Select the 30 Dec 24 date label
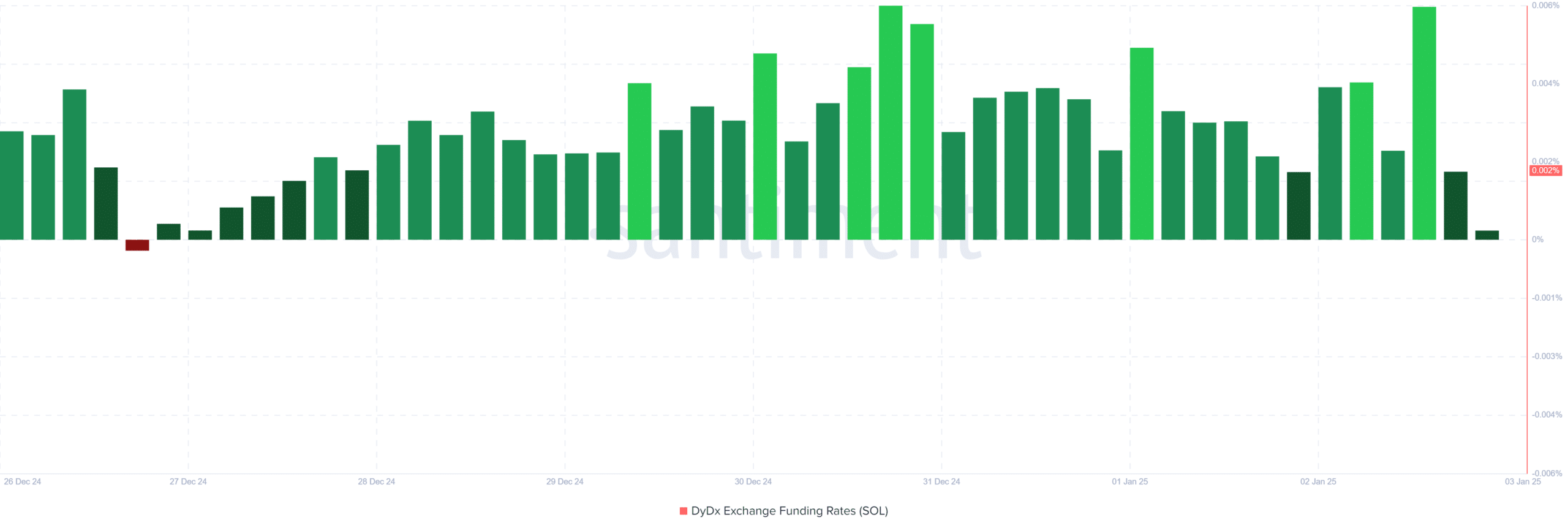 [x=753, y=481]
